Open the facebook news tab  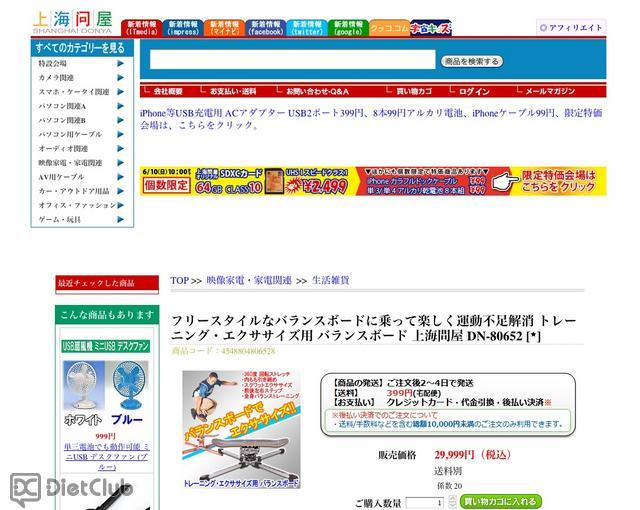click(x=266, y=28)
